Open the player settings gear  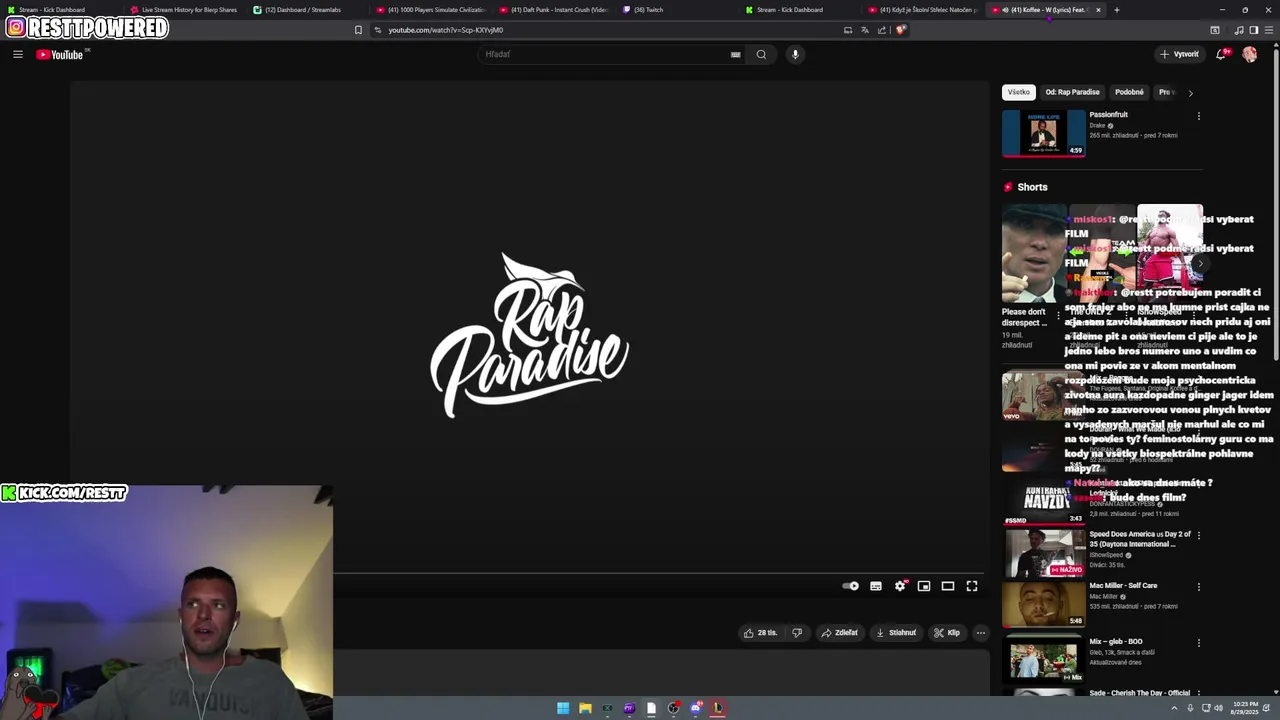900,586
